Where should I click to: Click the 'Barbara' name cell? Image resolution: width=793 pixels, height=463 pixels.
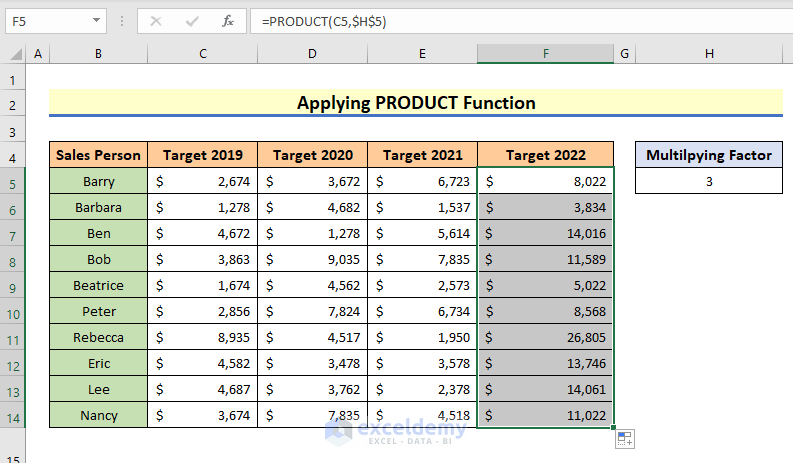pos(98,207)
